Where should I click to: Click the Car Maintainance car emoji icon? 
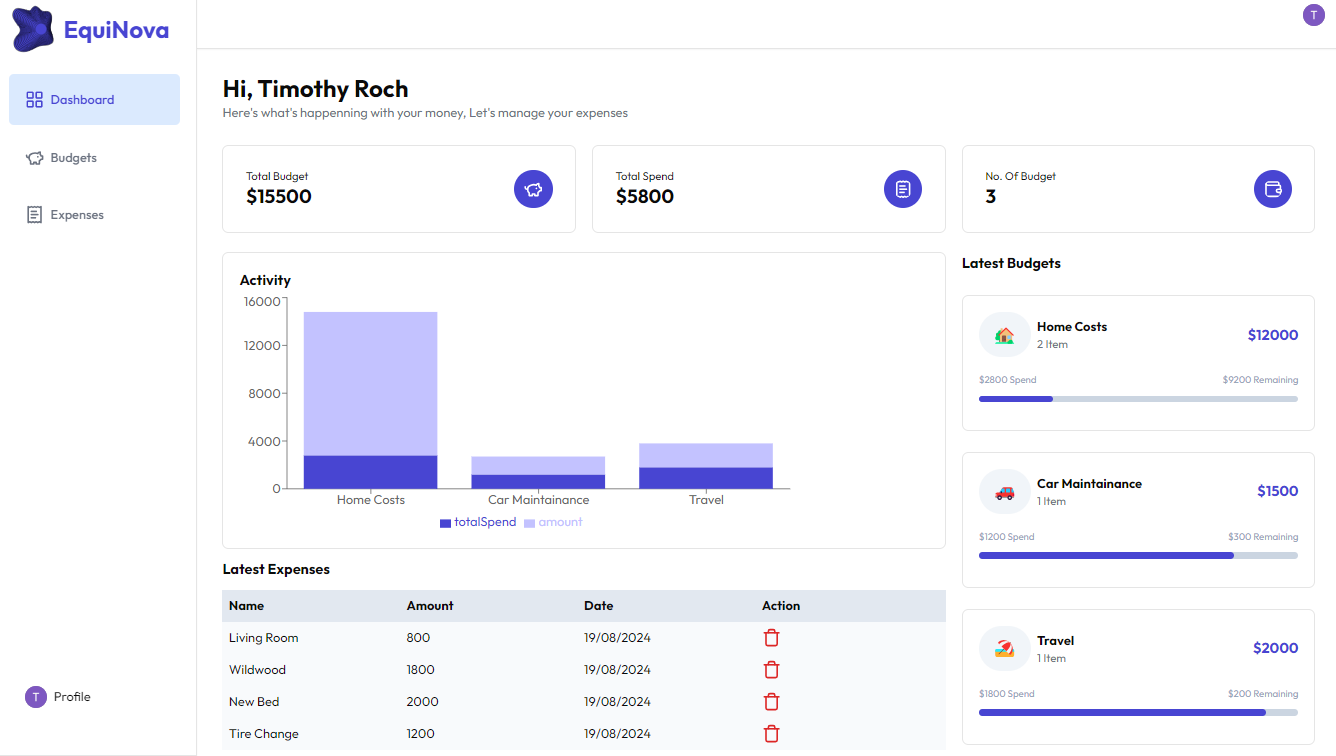click(x=1004, y=492)
